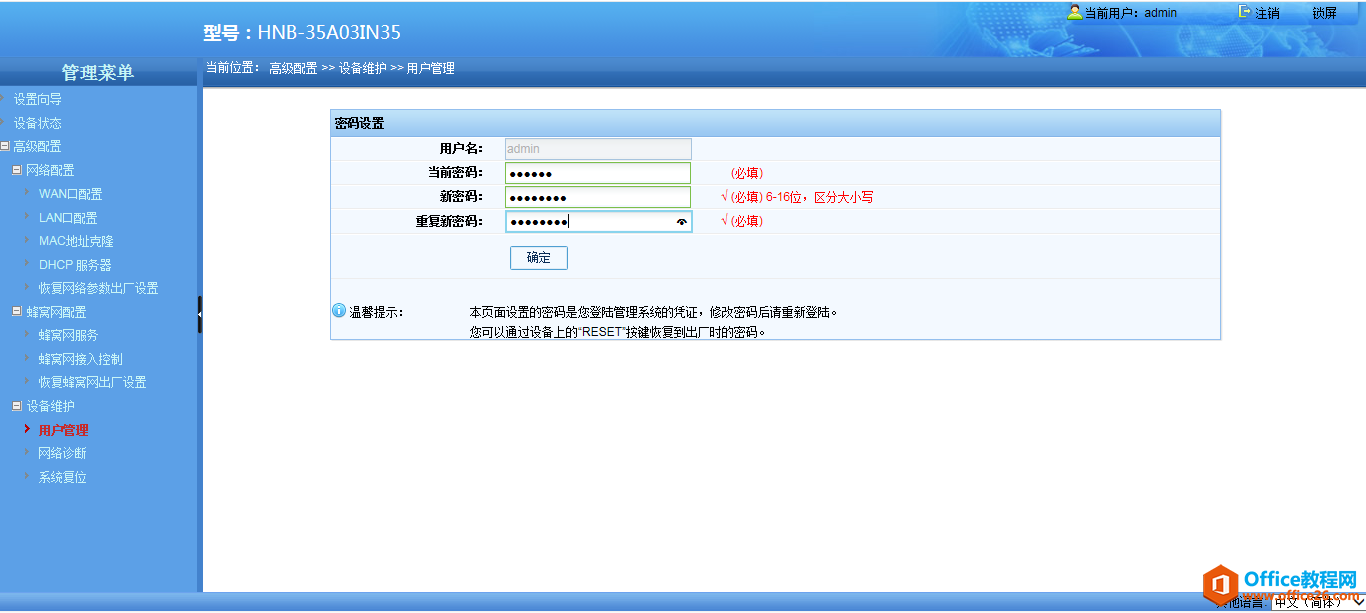The image size is (1366, 613).
Task: Open LAN口配置 page
Action: pyautogui.click(x=68, y=217)
